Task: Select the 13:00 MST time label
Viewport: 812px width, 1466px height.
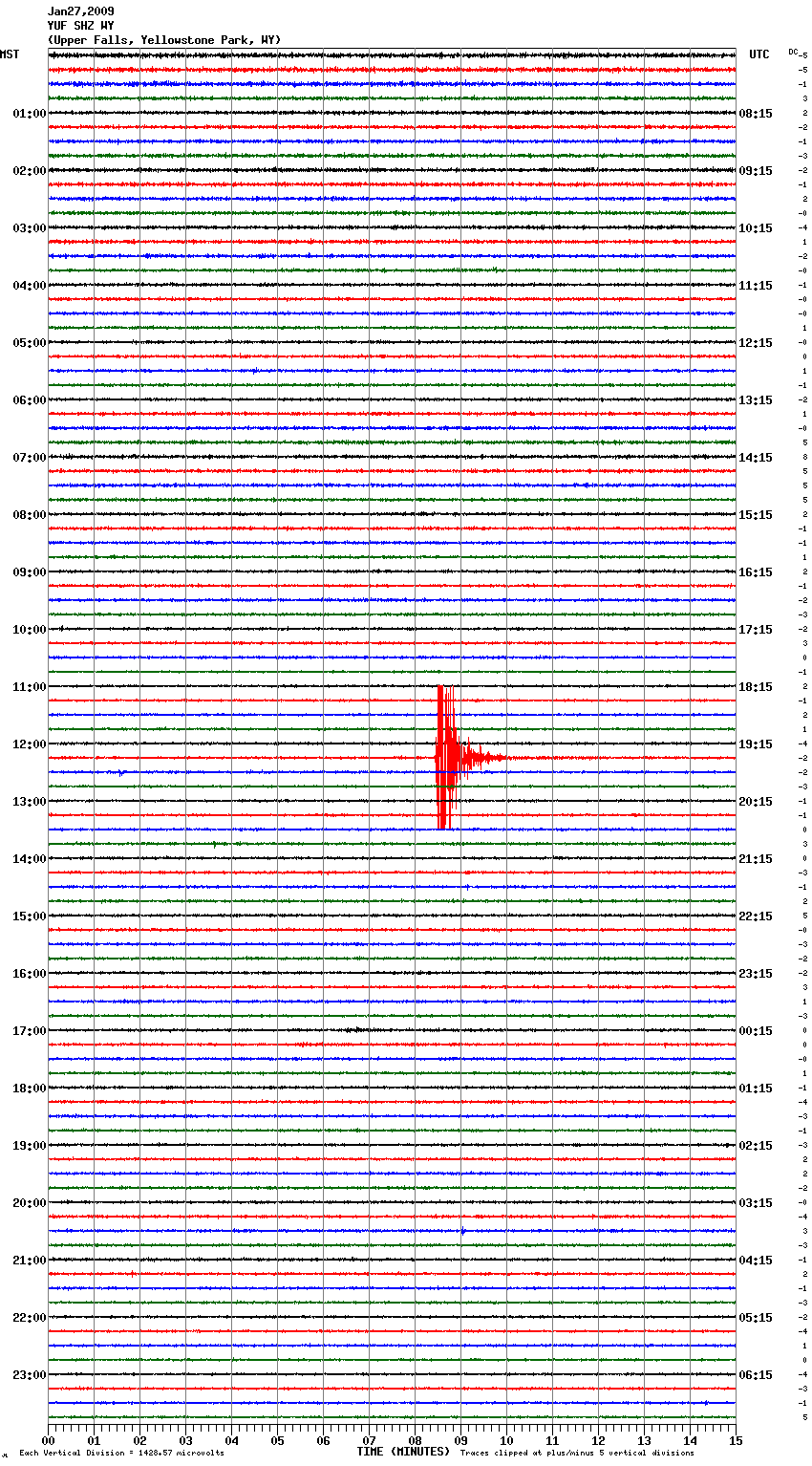Action: click(x=30, y=802)
